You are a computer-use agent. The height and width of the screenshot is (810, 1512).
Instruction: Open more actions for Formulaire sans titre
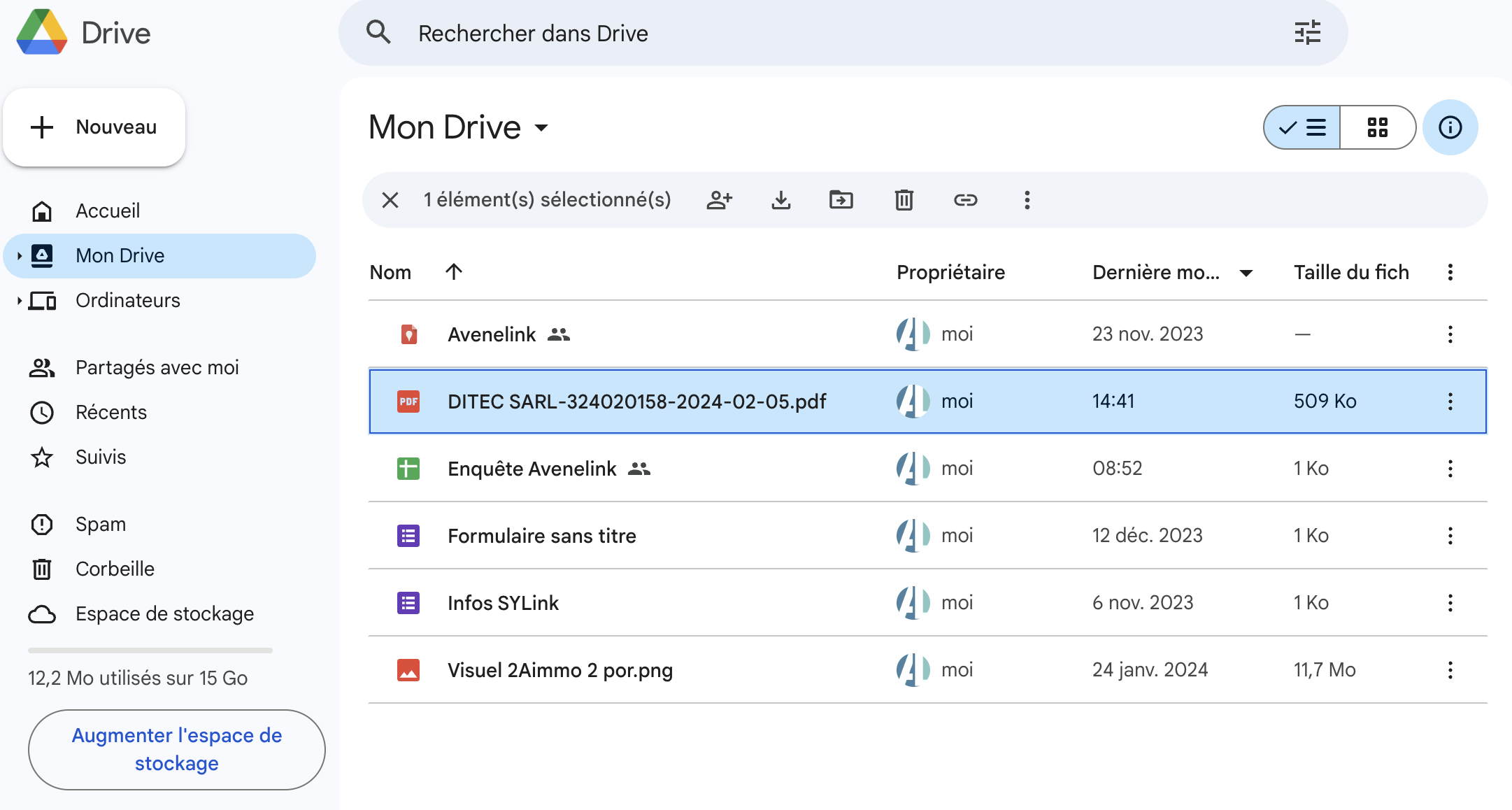pos(1450,536)
